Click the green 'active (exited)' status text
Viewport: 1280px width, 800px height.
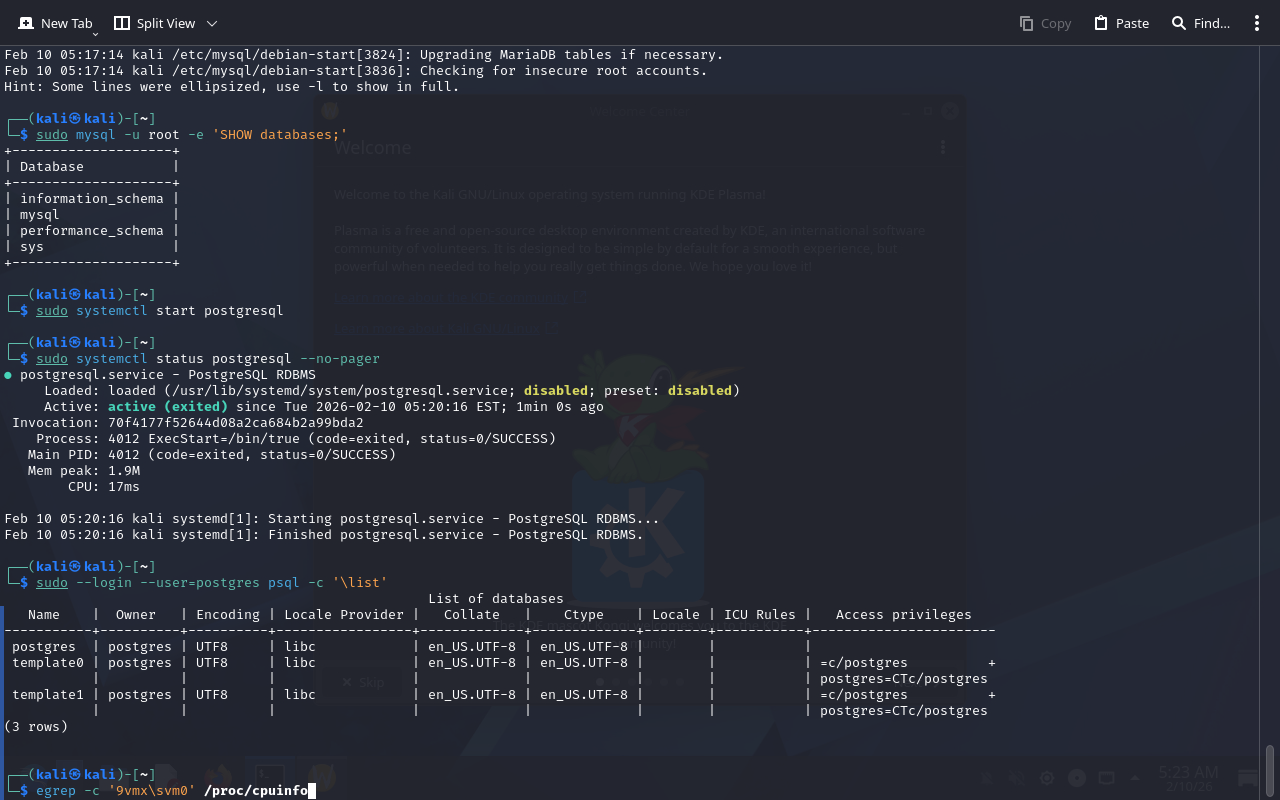point(167,407)
